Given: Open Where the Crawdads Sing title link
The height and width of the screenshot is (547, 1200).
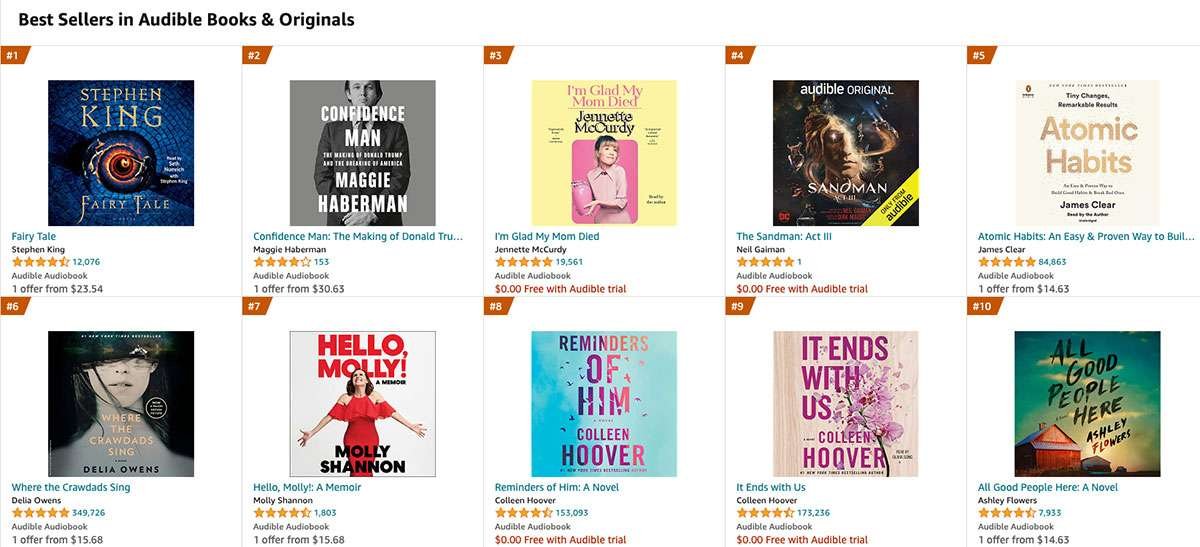Looking at the screenshot, I should click(71, 488).
